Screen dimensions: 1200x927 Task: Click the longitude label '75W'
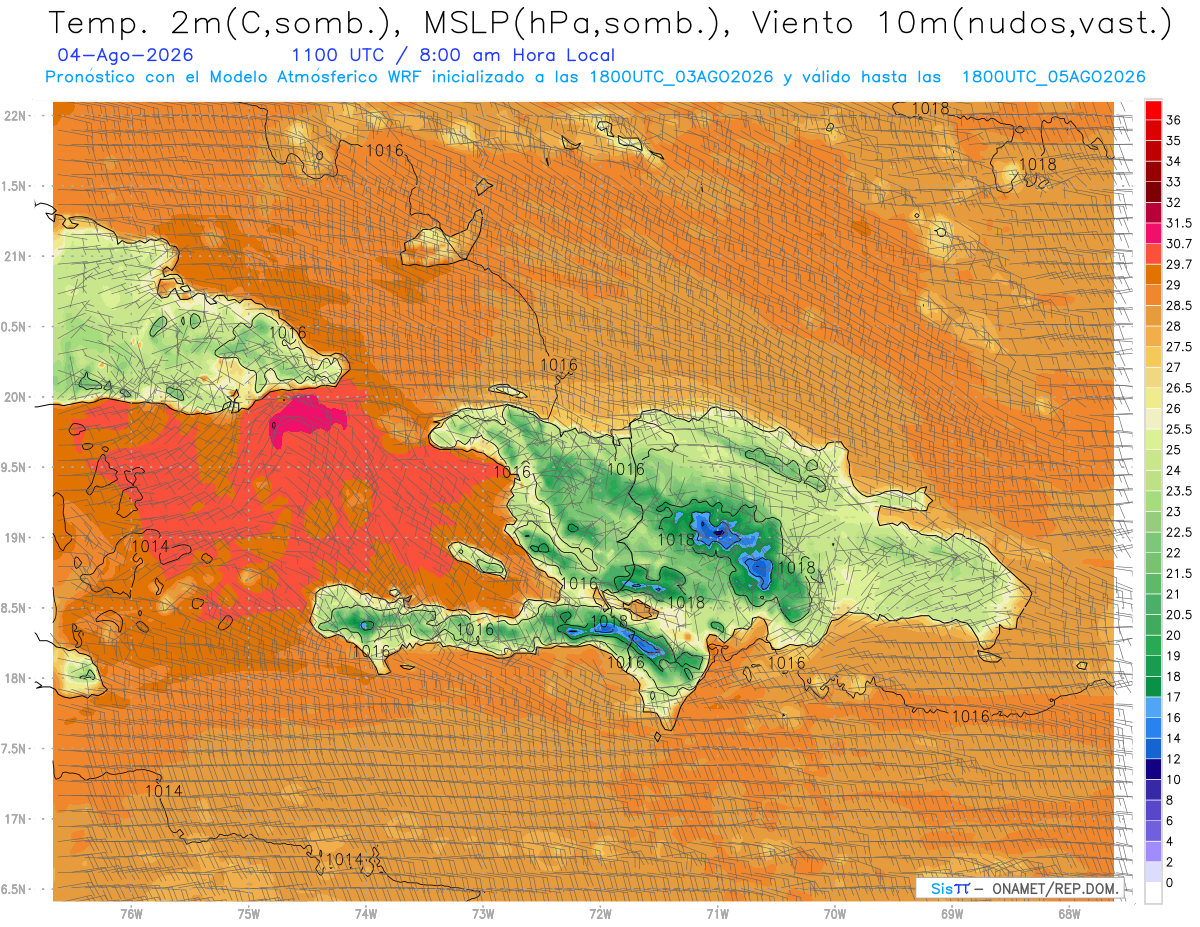[249, 914]
